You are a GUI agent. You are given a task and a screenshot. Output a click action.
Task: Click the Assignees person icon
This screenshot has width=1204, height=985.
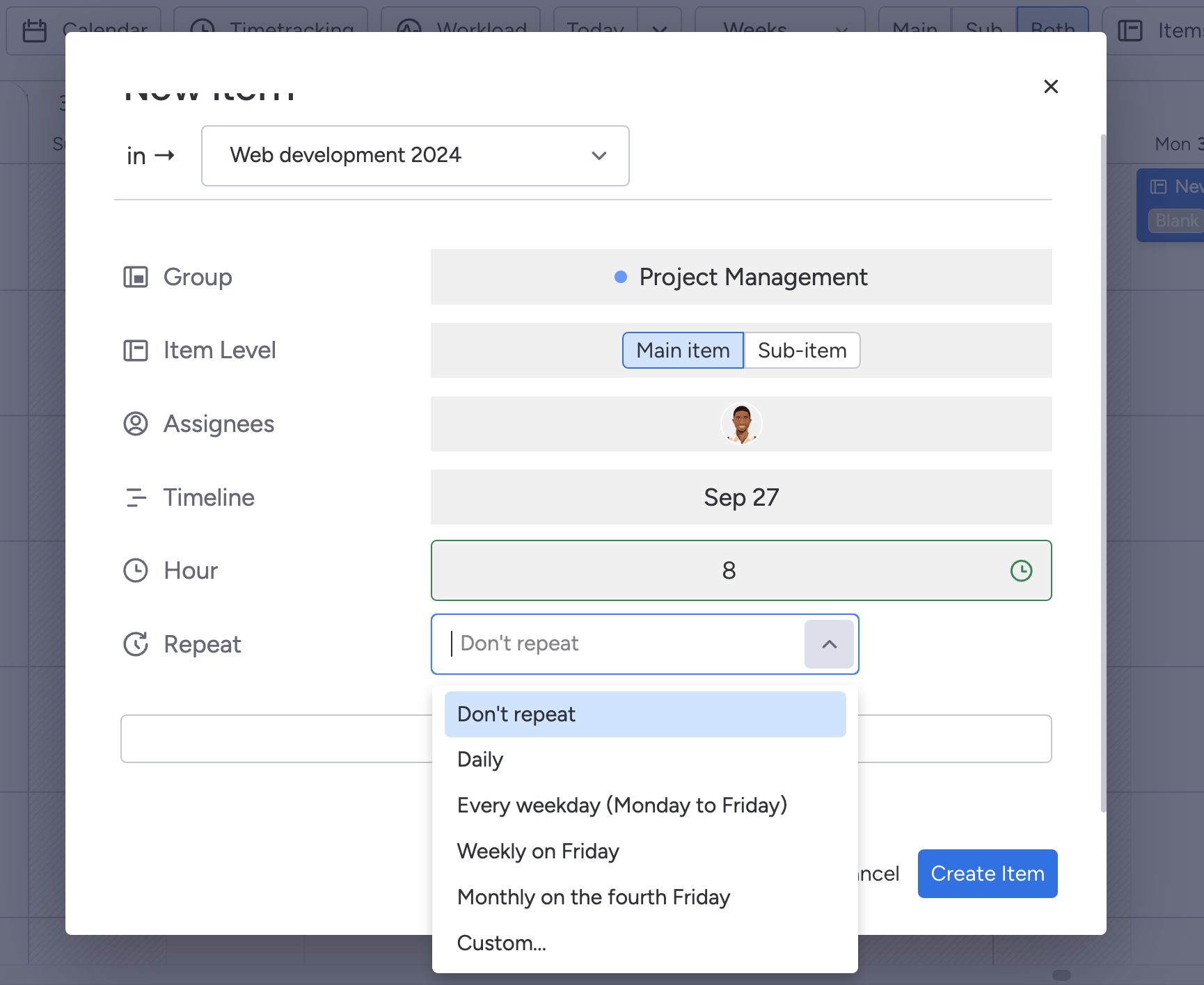pyautogui.click(x=136, y=424)
